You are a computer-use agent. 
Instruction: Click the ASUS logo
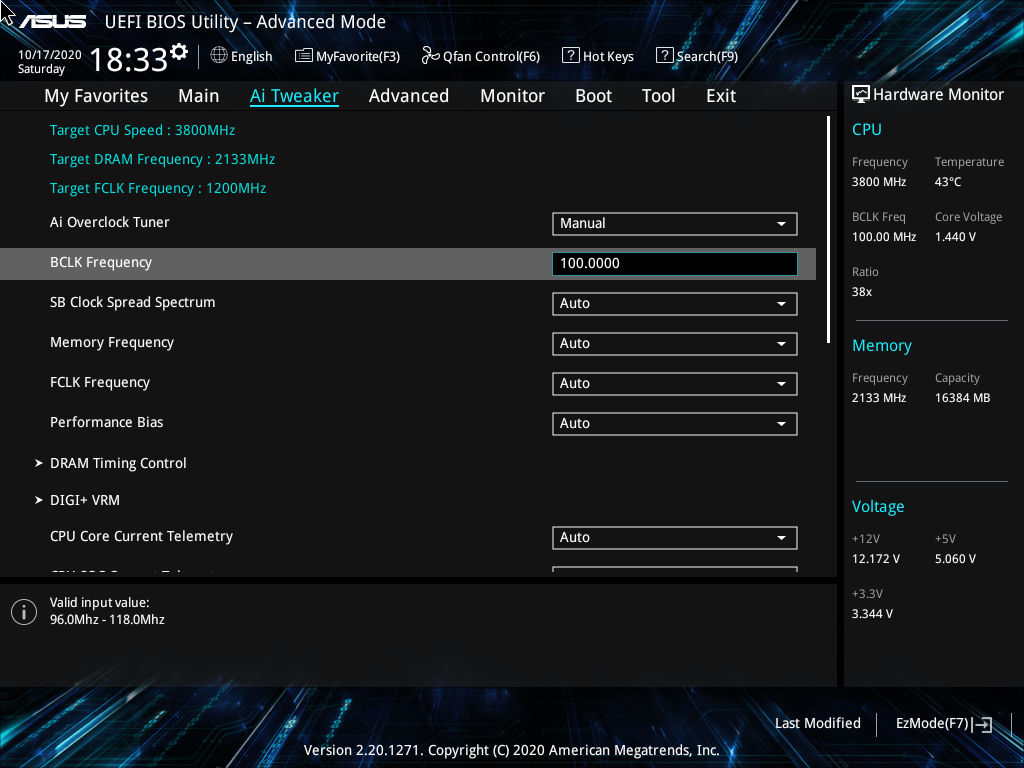pos(52,22)
